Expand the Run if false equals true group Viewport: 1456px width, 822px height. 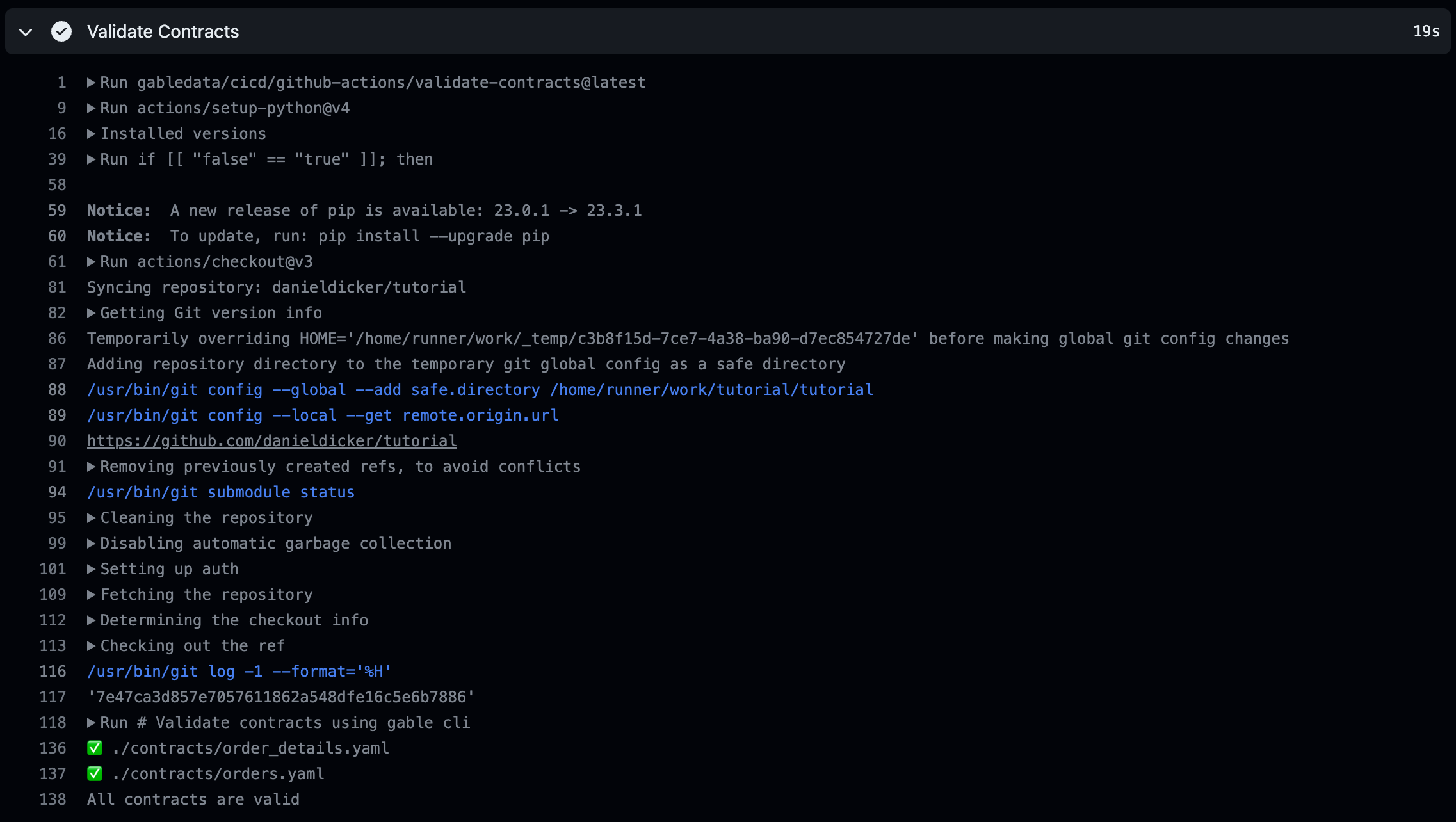(91, 159)
